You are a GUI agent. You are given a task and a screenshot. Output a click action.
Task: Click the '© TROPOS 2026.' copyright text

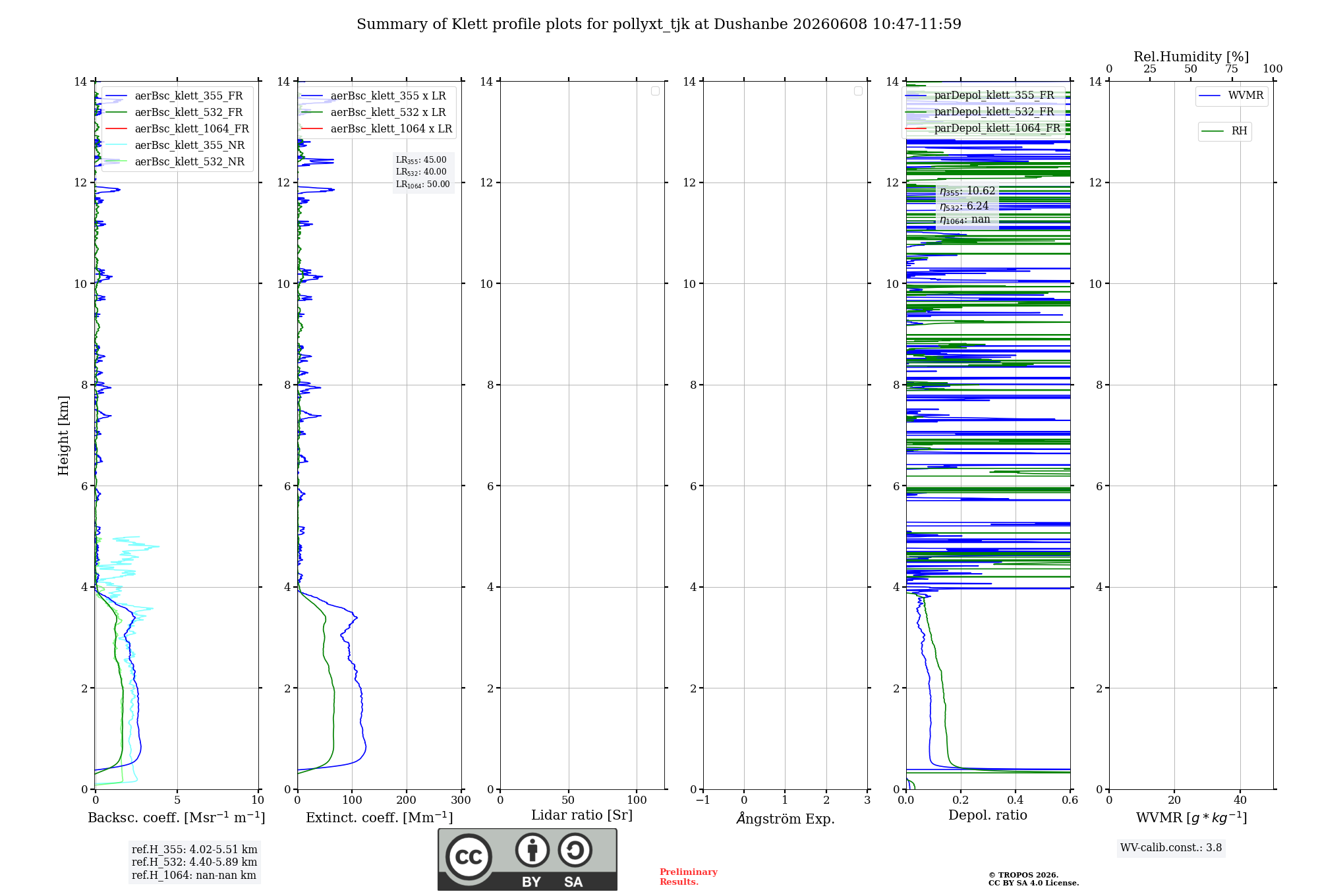tap(1023, 876)
